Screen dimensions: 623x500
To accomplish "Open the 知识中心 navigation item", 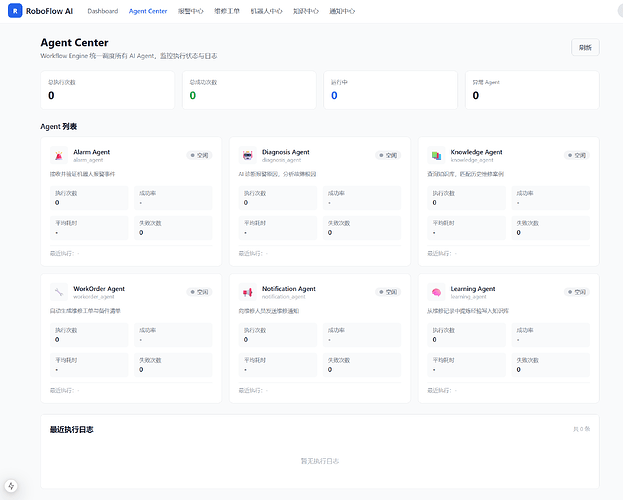I will pyautogui.click(x=306, y=11).
